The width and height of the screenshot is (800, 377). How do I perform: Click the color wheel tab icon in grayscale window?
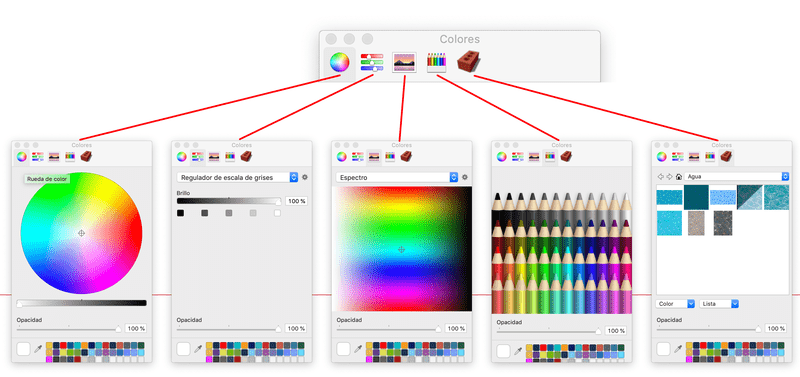(x=182, y=157)
